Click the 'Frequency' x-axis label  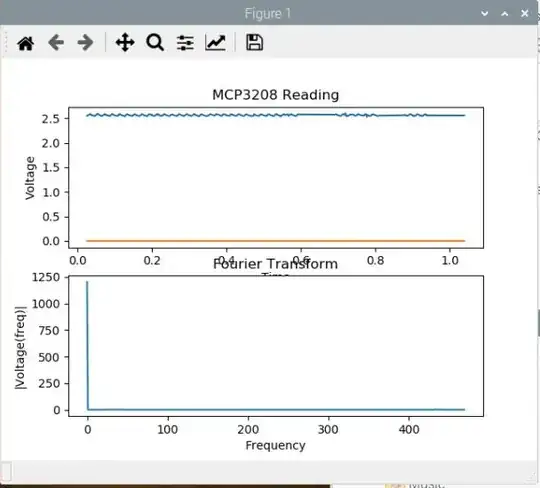click(x=276, y=445)
